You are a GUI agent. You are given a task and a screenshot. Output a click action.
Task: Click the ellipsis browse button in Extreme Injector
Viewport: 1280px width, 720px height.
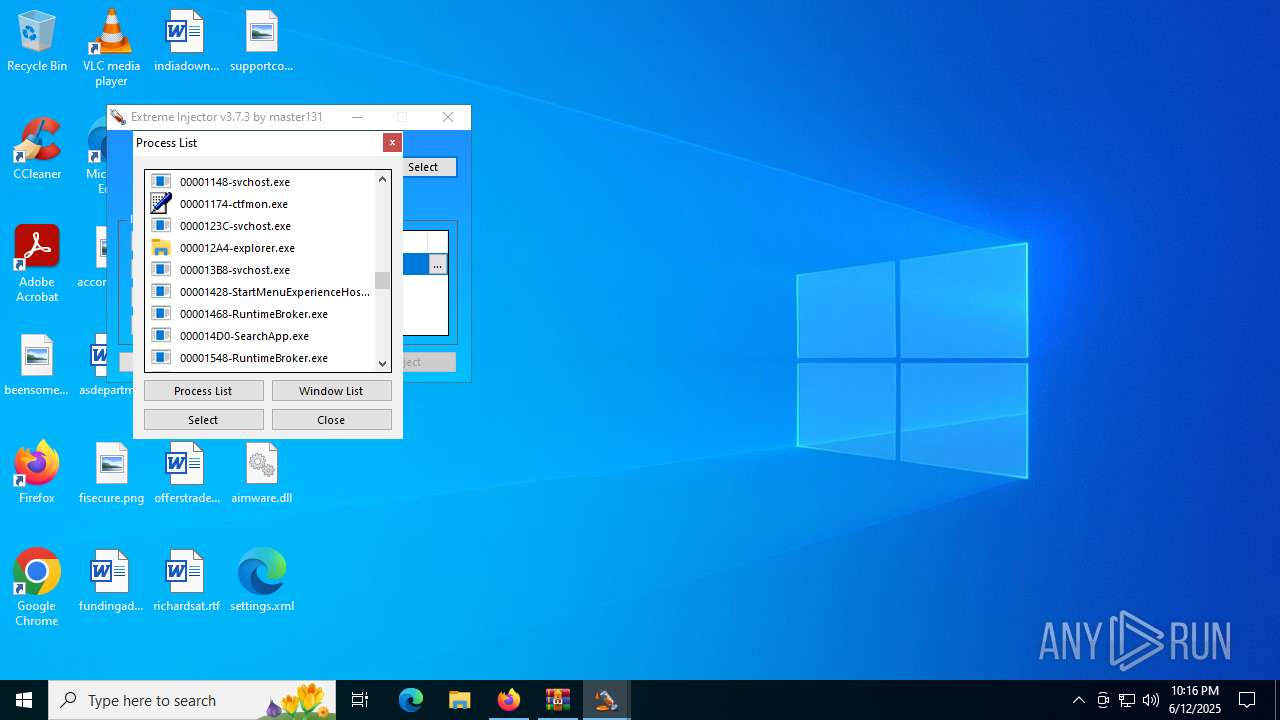[437, 265]
